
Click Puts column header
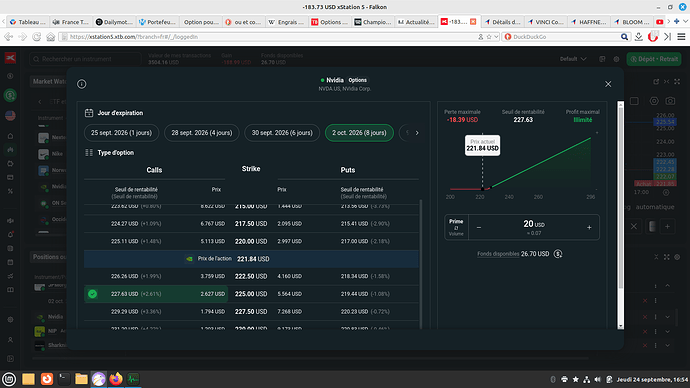point(348,170)
